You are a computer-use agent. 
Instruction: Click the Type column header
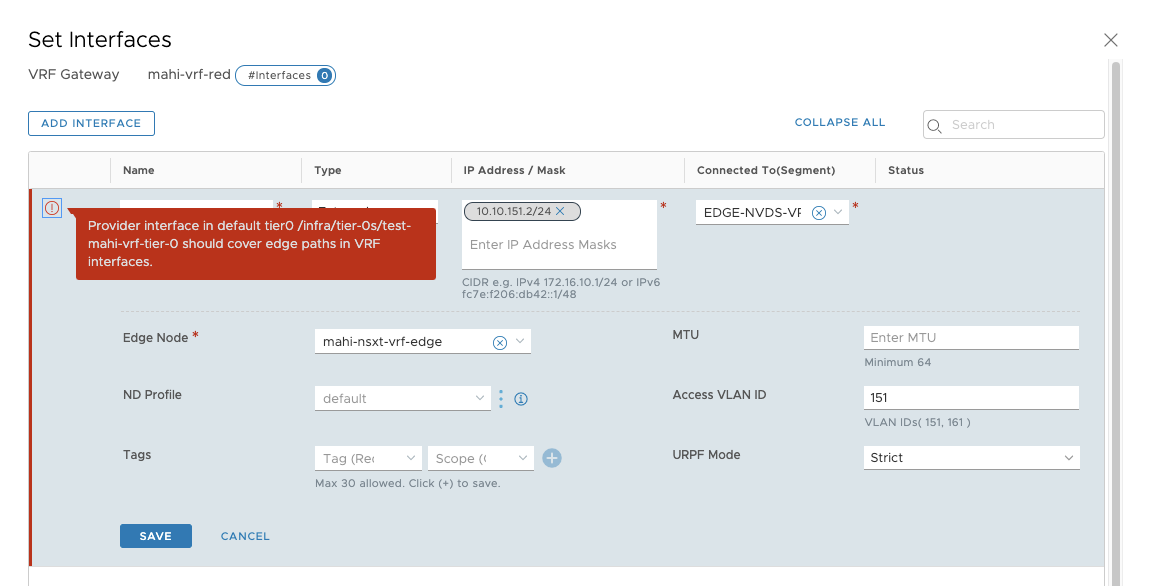tap(328, 170)
